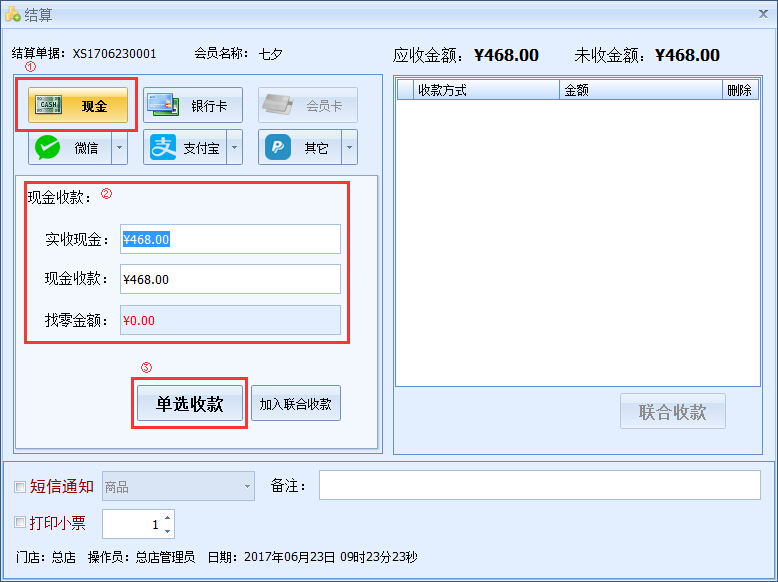Image resolution: width=778 pixels, height=582 pixels.
Task: Expand the 其它 payment dropdown arrow
Action: [x=349, y=148]
